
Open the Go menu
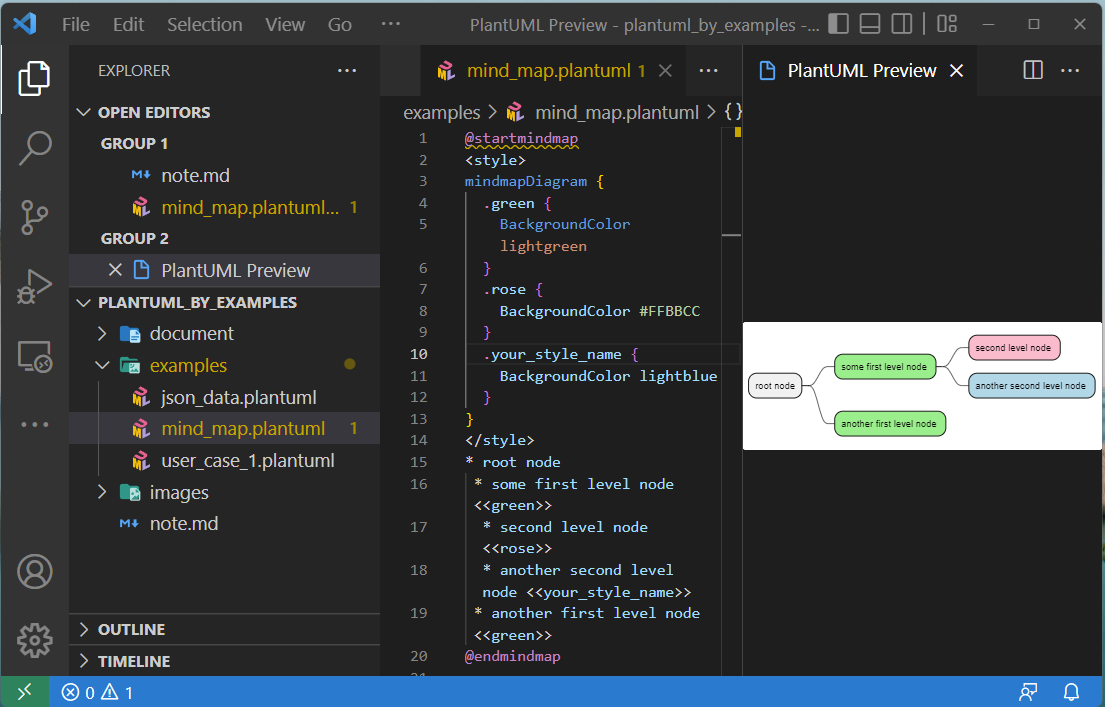(339, 24)
